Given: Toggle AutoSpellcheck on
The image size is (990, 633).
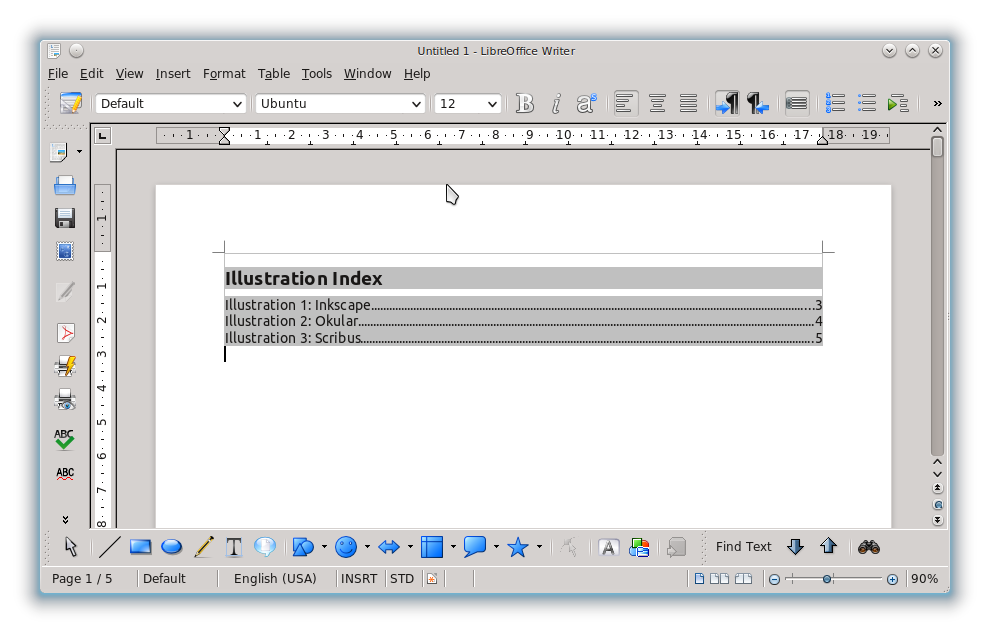Looking at the screenshot, I should [65, 472].
